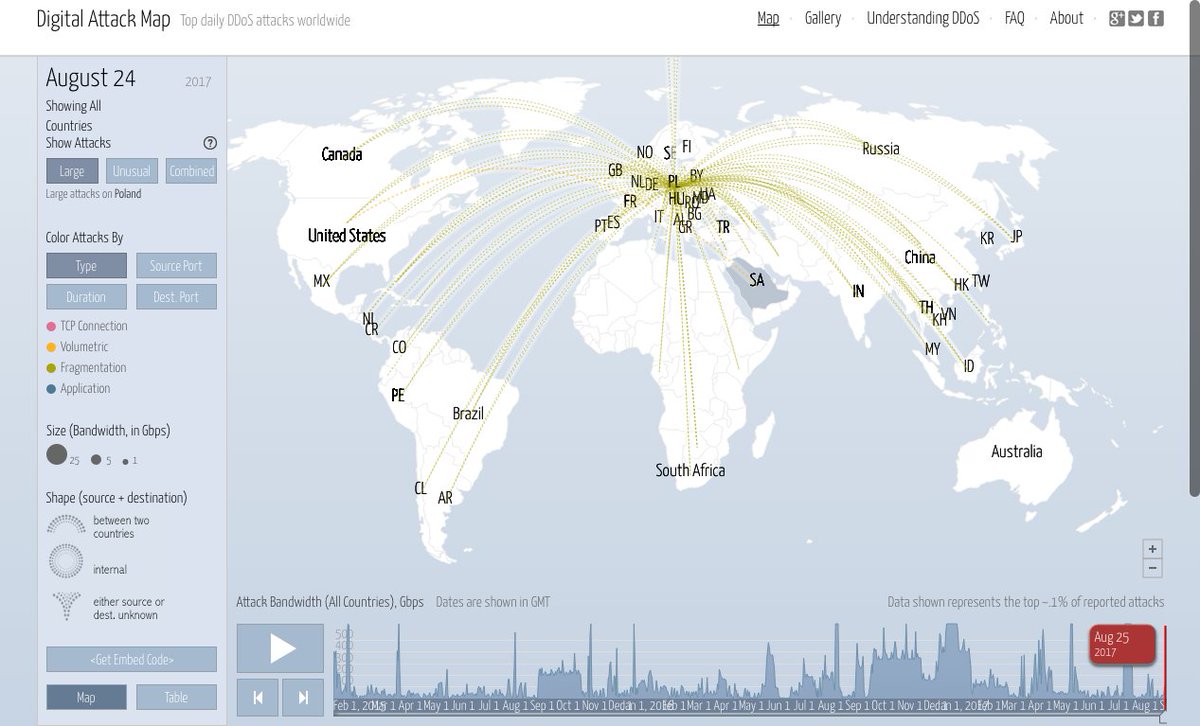The image size is (1200, 726).
Task: Click the Get Embed Code button
Action: pos(131,659)
